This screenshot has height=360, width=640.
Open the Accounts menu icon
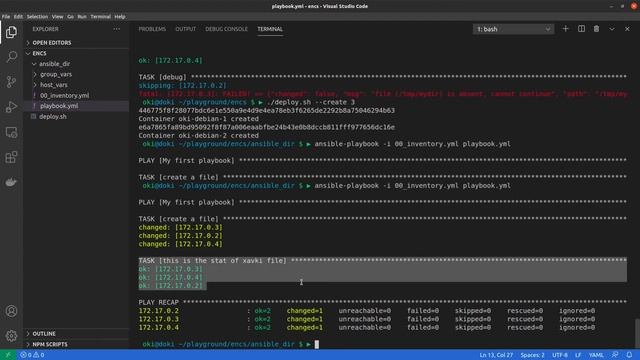tap(11, 311)
